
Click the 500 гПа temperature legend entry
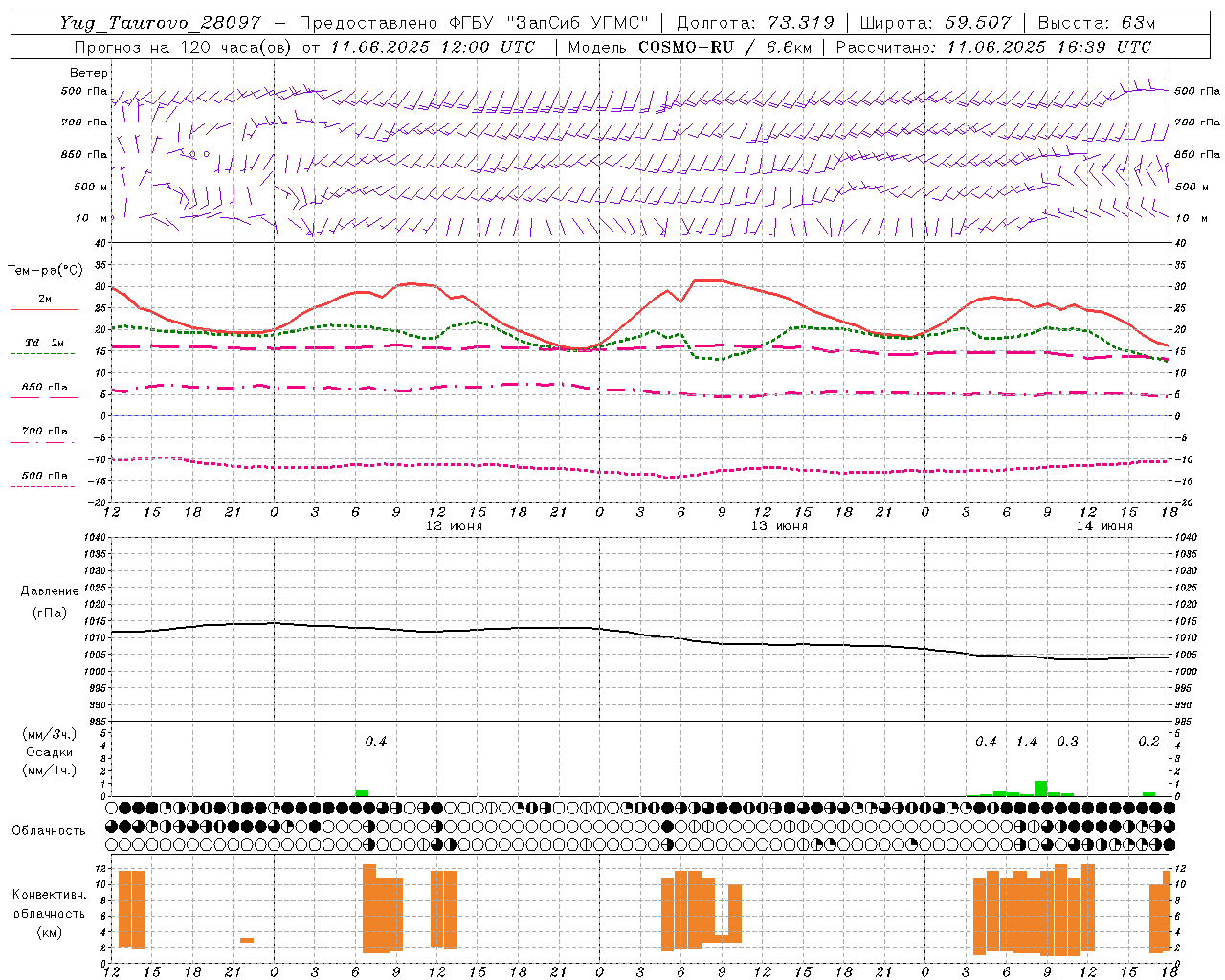[x=44, y=476]
